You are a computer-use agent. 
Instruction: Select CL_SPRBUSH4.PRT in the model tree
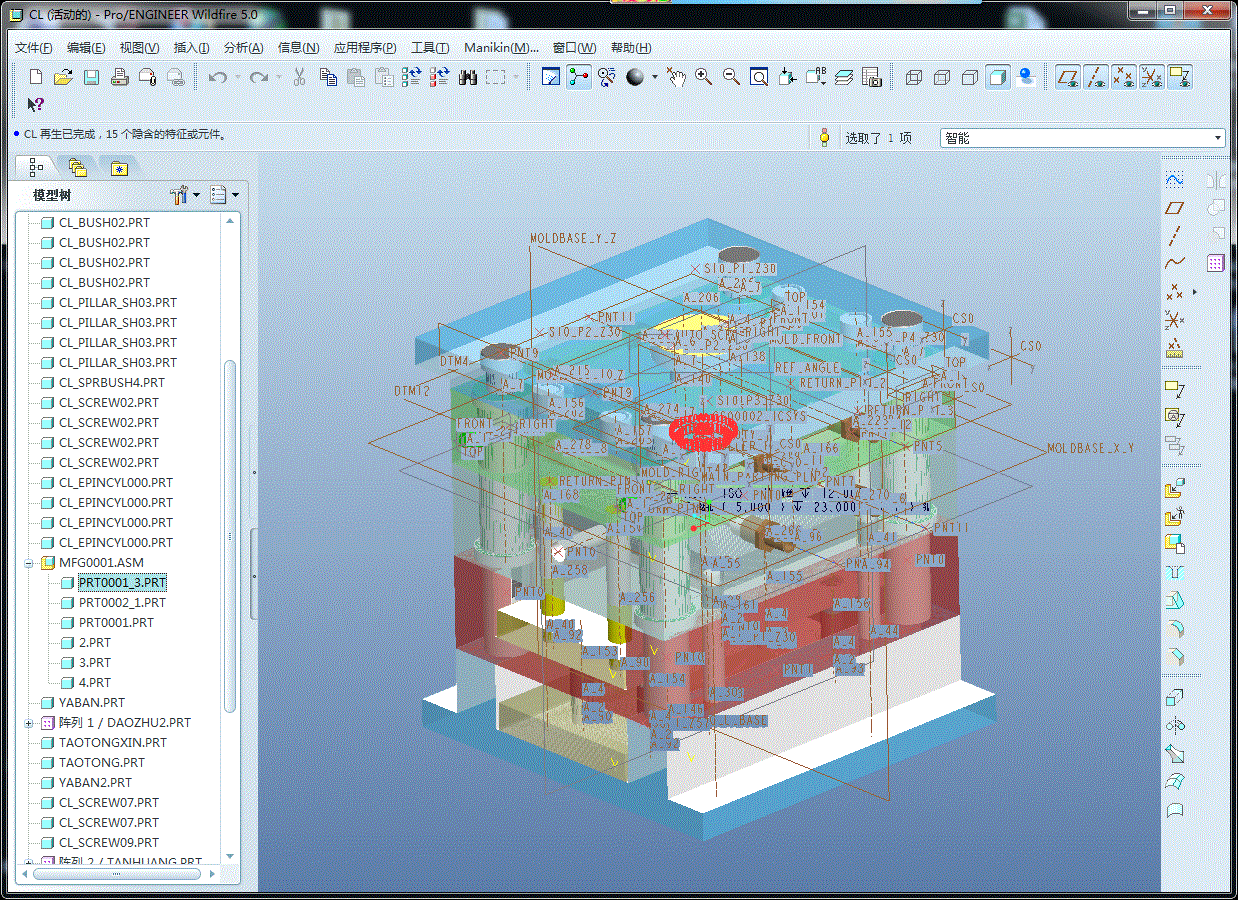tap(111, 383)
